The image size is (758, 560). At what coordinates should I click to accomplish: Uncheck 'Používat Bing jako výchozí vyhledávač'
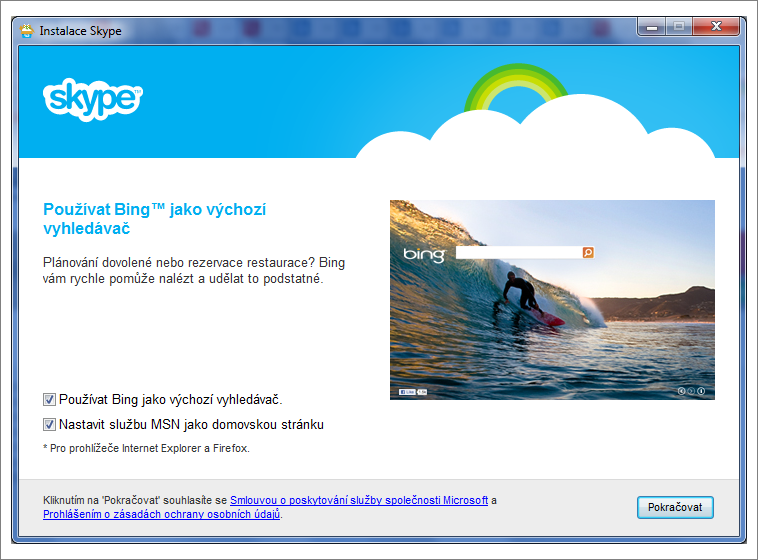coord(49,399)
